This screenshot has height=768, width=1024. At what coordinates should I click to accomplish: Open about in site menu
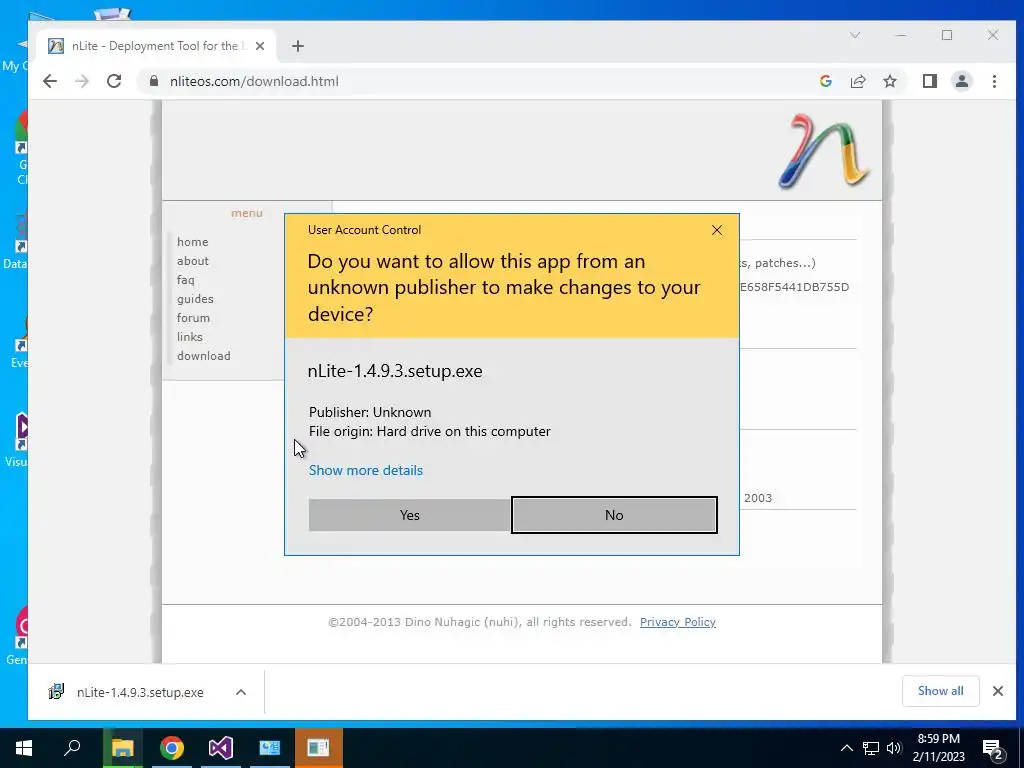[x=193, y=261]
